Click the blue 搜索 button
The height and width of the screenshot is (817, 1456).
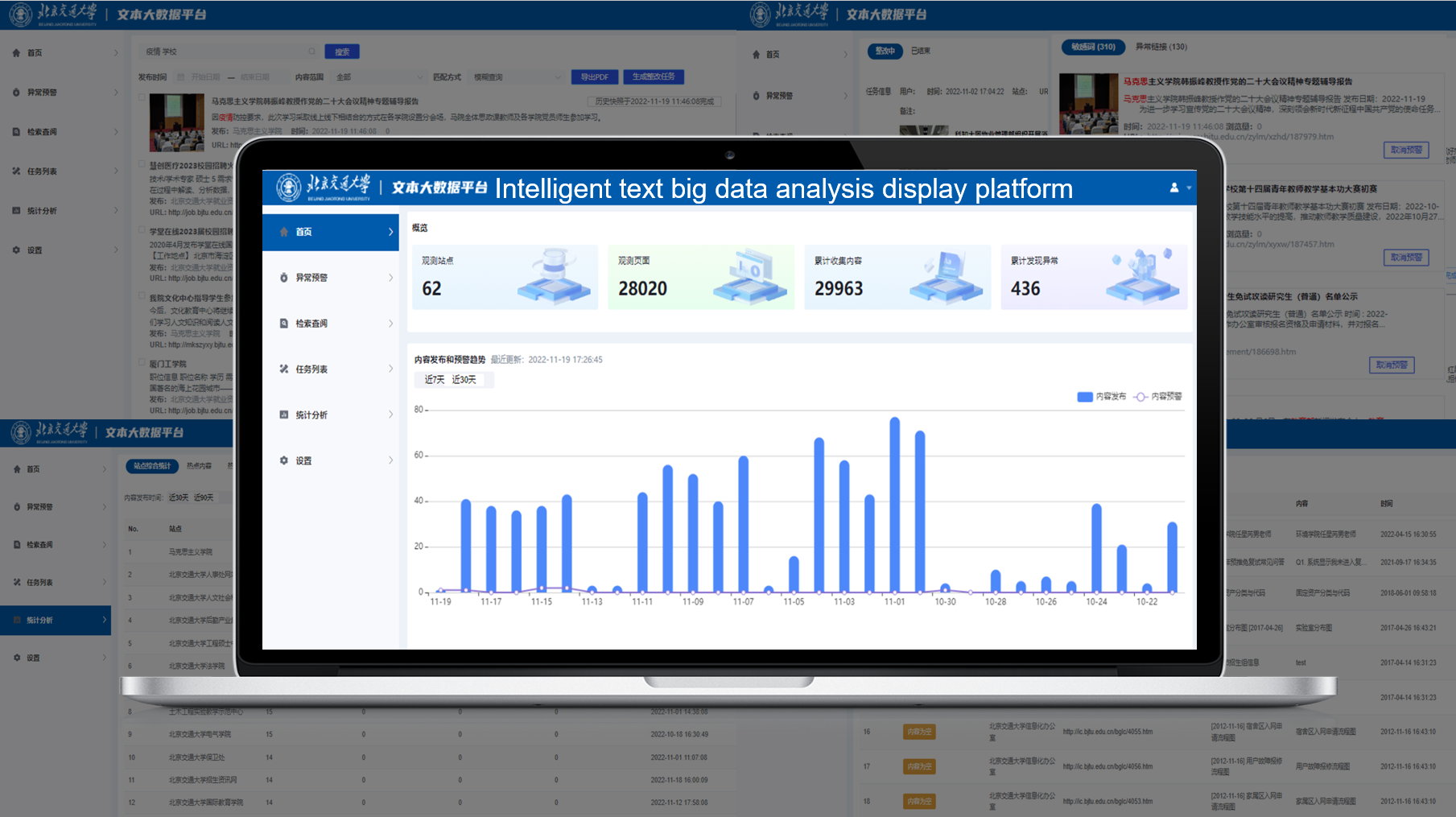(x=342, y=52)
